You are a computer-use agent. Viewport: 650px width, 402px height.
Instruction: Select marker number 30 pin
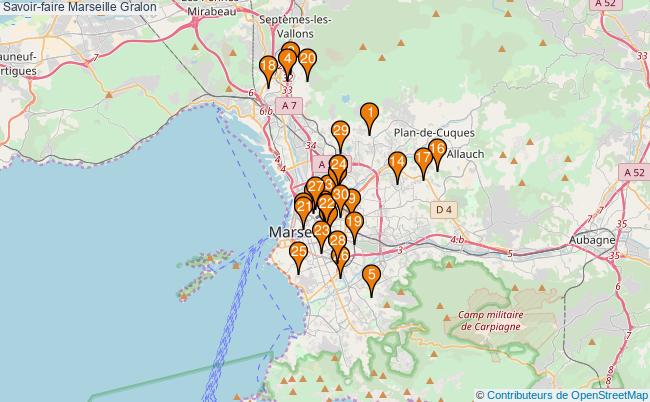[341, 196]
